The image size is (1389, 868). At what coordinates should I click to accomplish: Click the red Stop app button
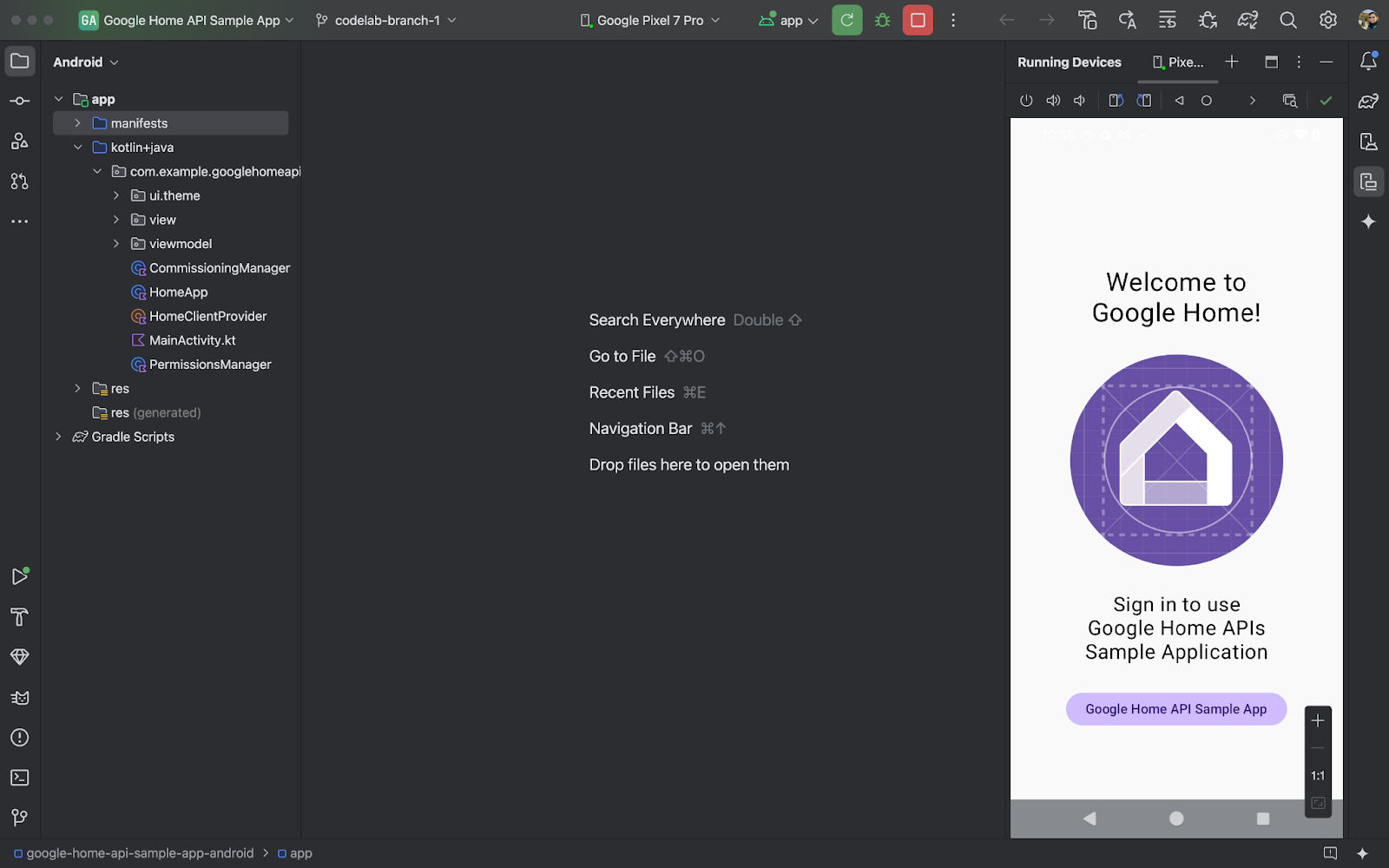(918, 20)
